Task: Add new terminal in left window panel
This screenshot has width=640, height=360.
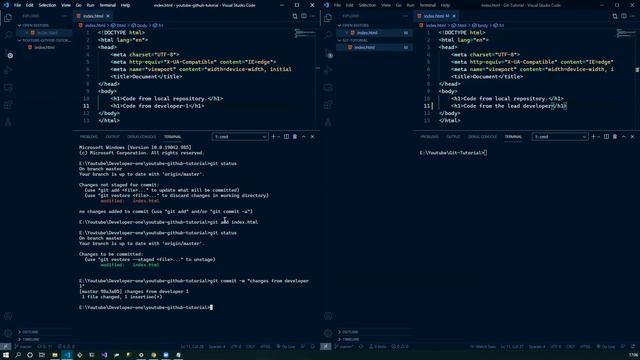Action: [x=273, y=137]
